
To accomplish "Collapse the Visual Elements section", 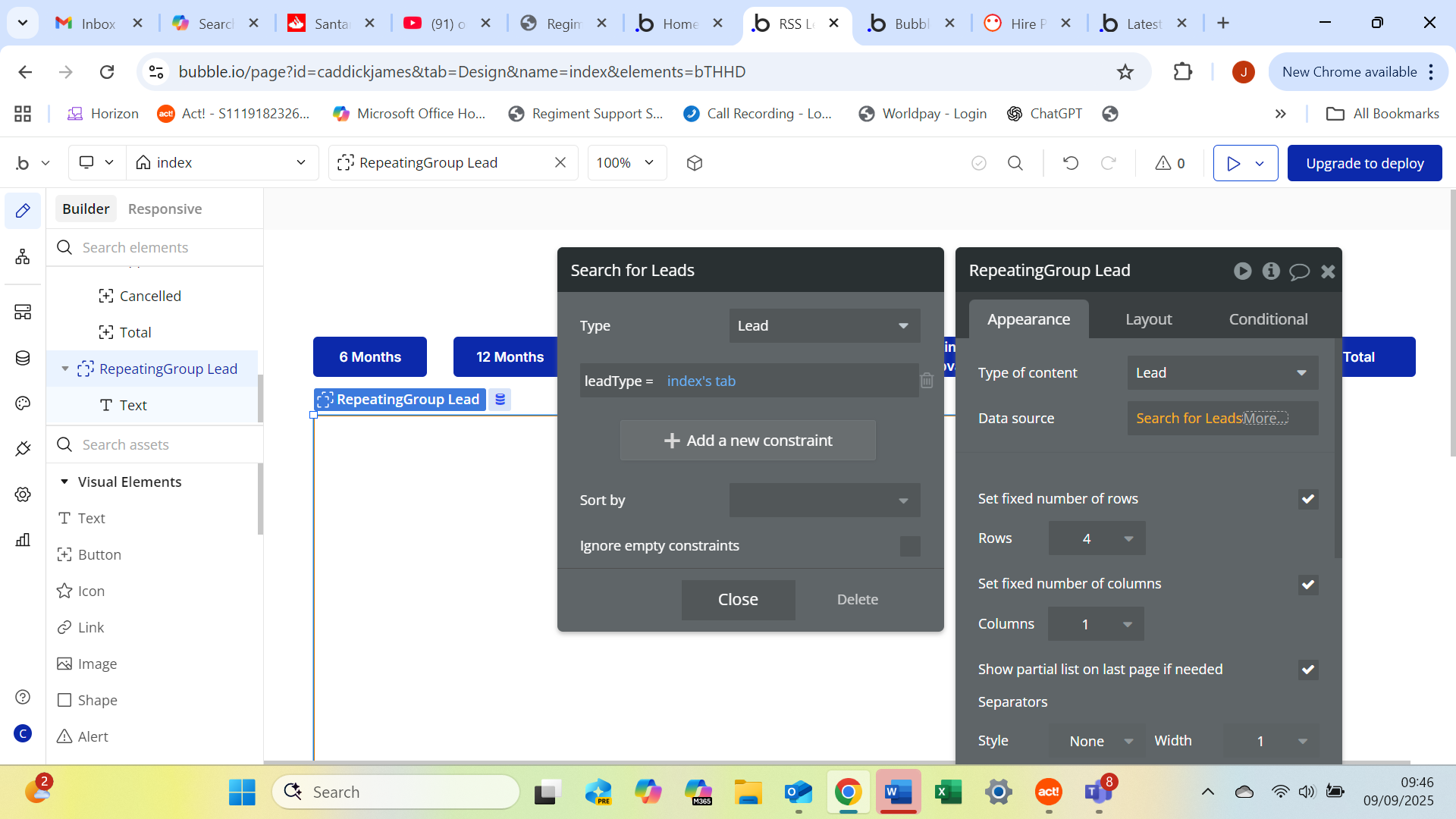I will pyautogui.click(x=64, y=482).
